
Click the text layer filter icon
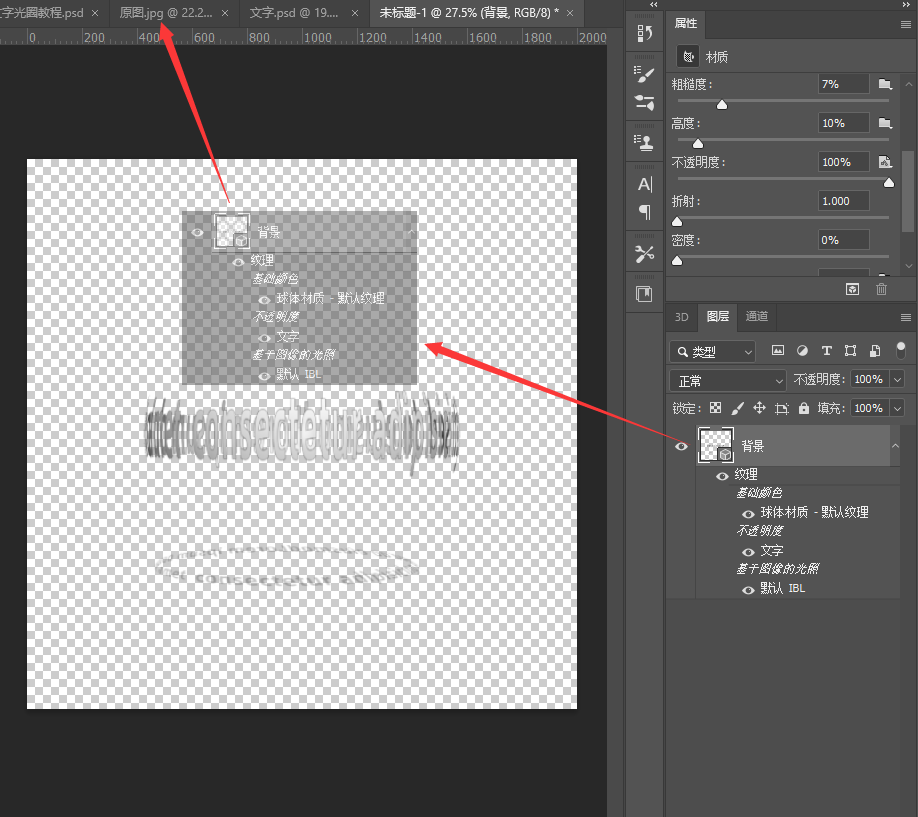pyautogui.click(x=826, y=351)
